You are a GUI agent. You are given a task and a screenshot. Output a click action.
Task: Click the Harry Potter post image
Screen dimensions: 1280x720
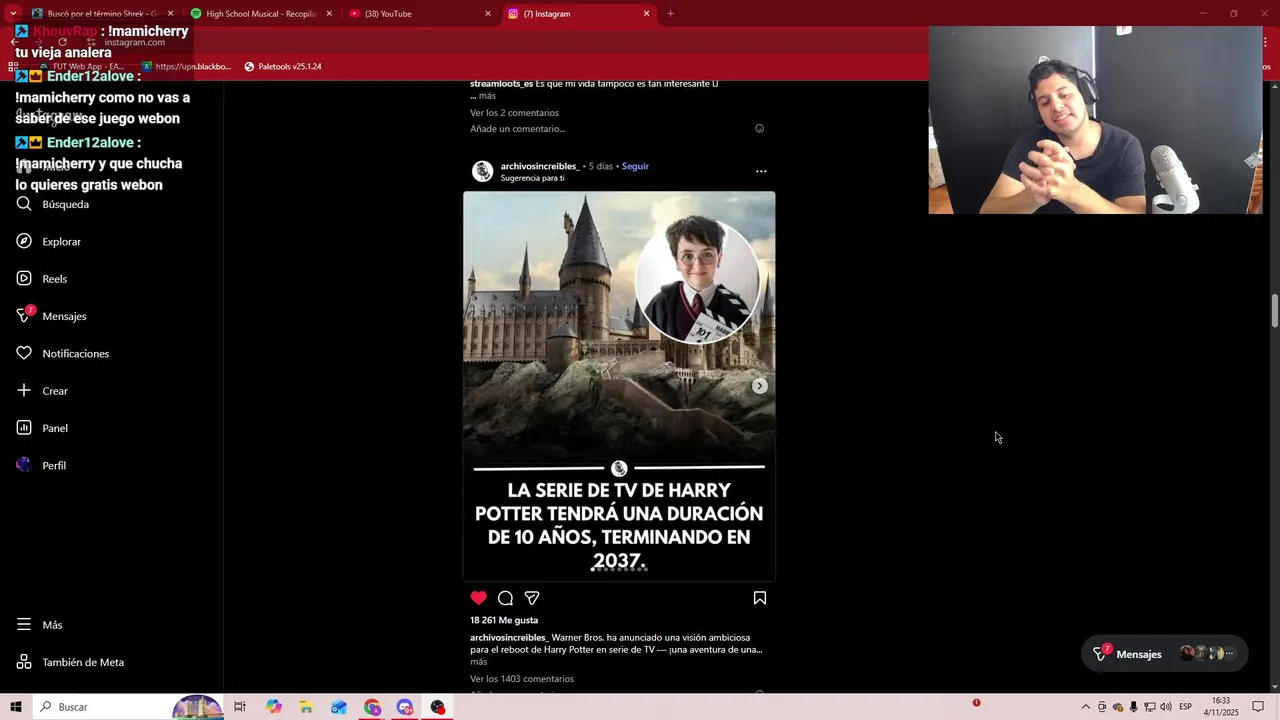[x=619, y=386]
